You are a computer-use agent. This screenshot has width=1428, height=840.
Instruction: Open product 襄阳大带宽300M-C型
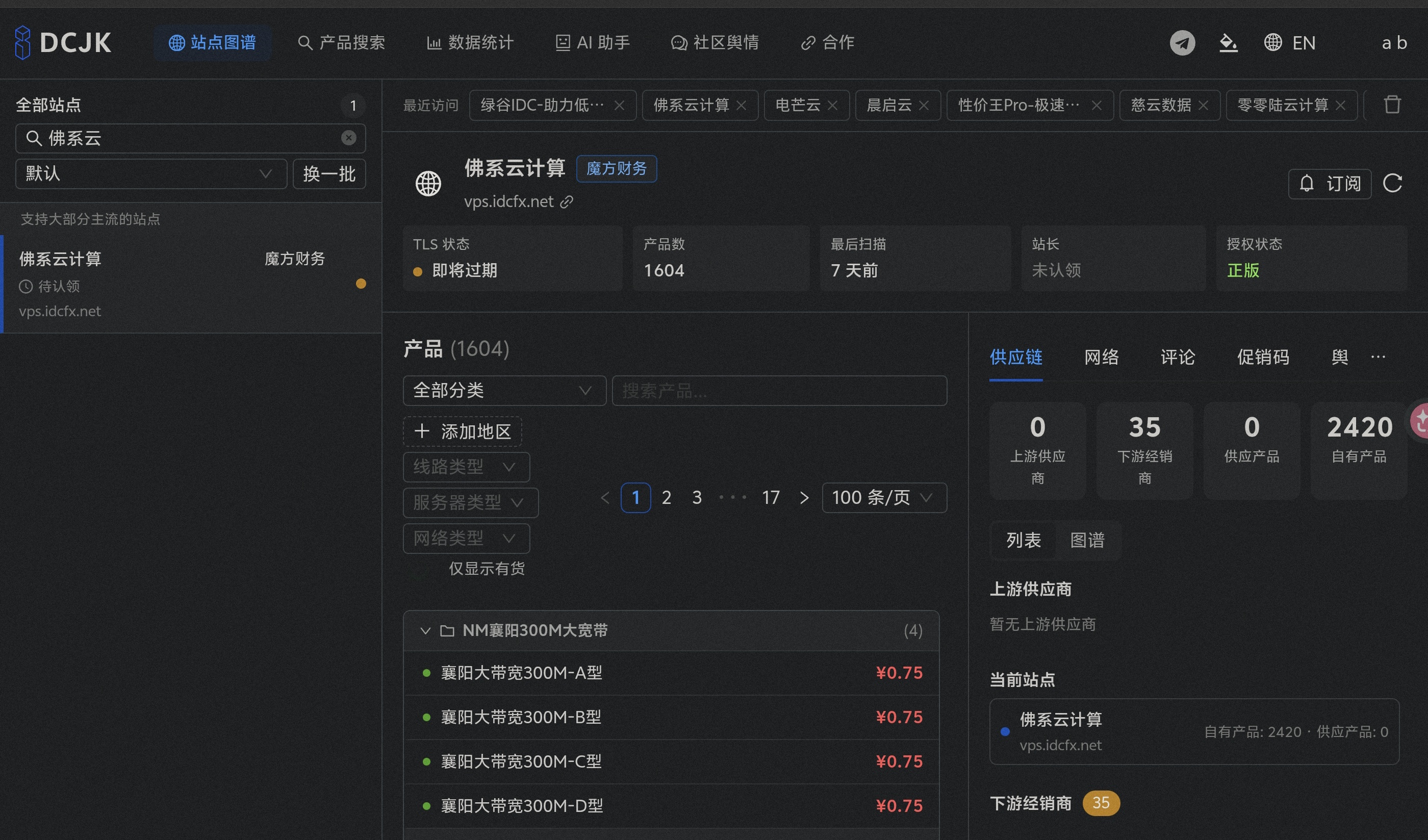672,761
